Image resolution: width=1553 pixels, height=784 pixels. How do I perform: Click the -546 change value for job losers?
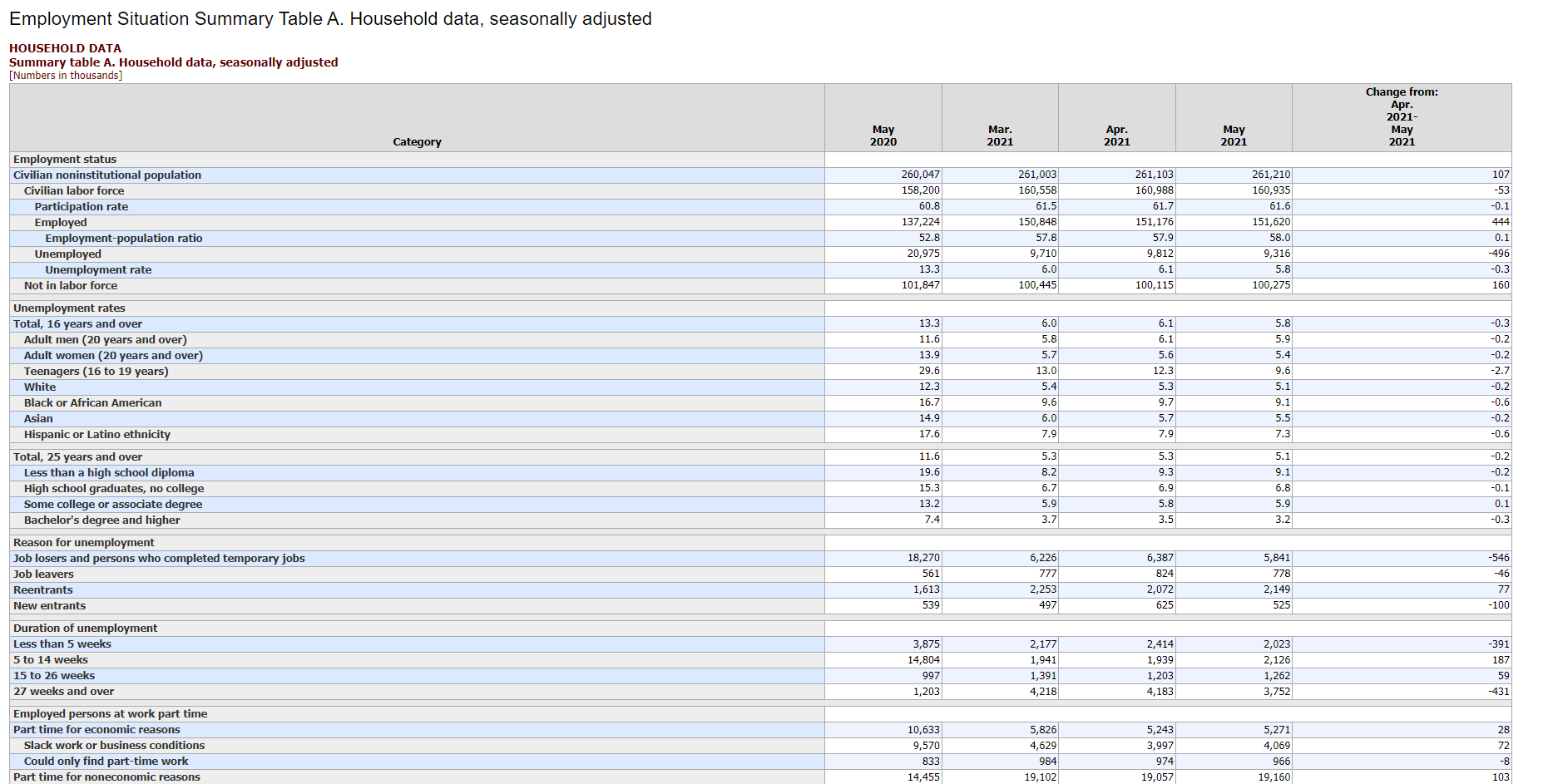(x=1499, y=558)
